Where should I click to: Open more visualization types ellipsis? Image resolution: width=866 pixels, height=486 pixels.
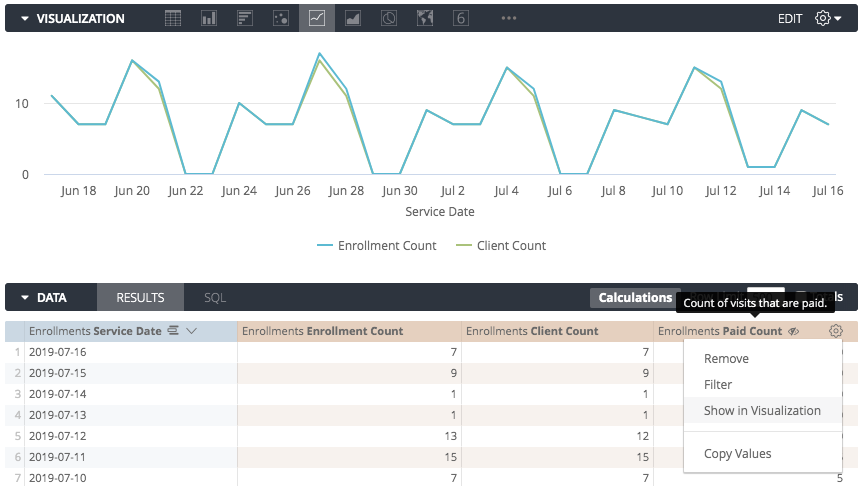click(x=509, y=18)
